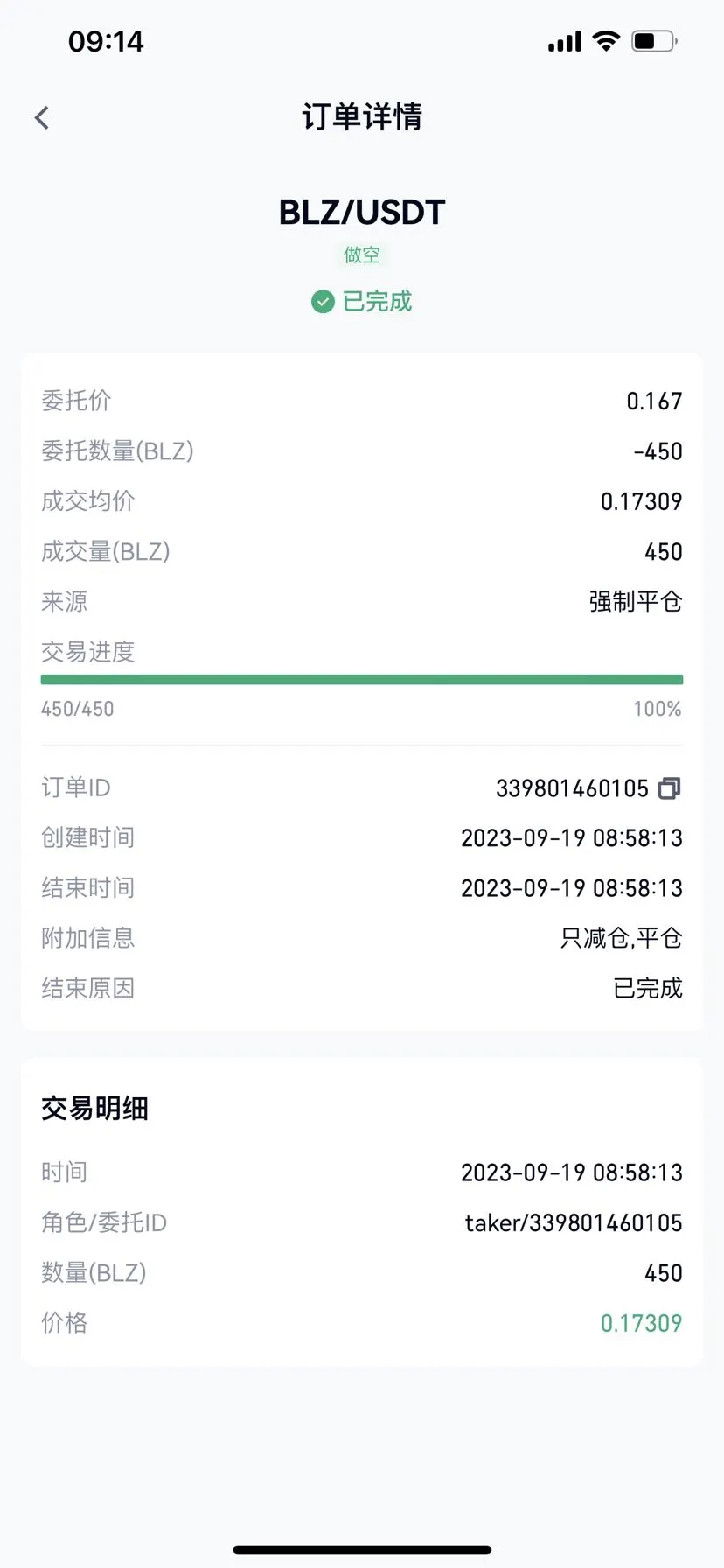The width and height of the screenshot is (724, 1568).
Task: Tap the 委托价 value 0.167
Action: click(x=654, y=402)
